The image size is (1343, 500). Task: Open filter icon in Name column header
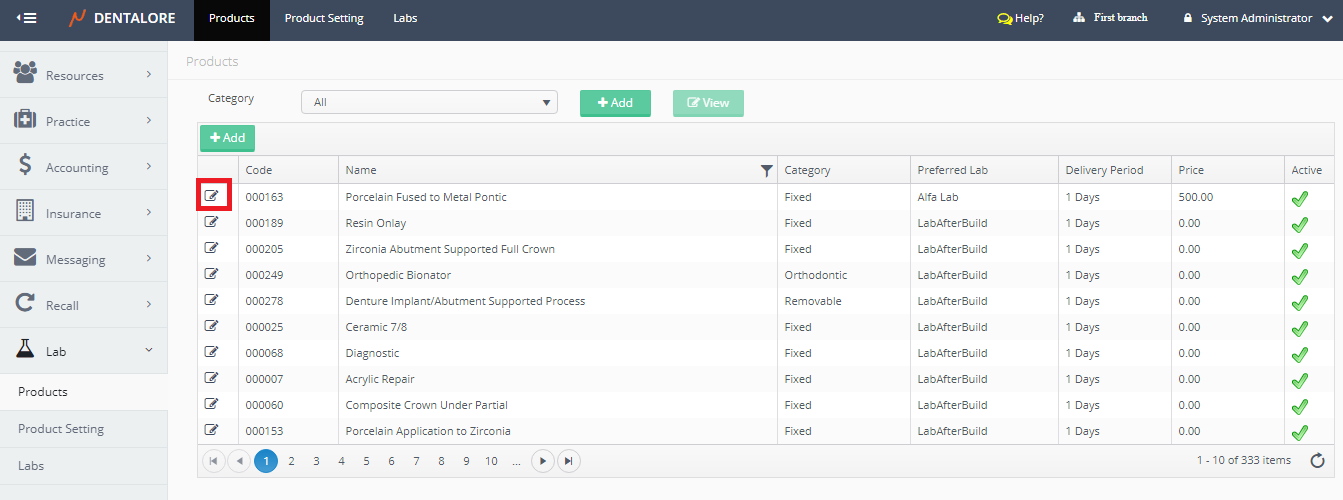coord(766,171)
